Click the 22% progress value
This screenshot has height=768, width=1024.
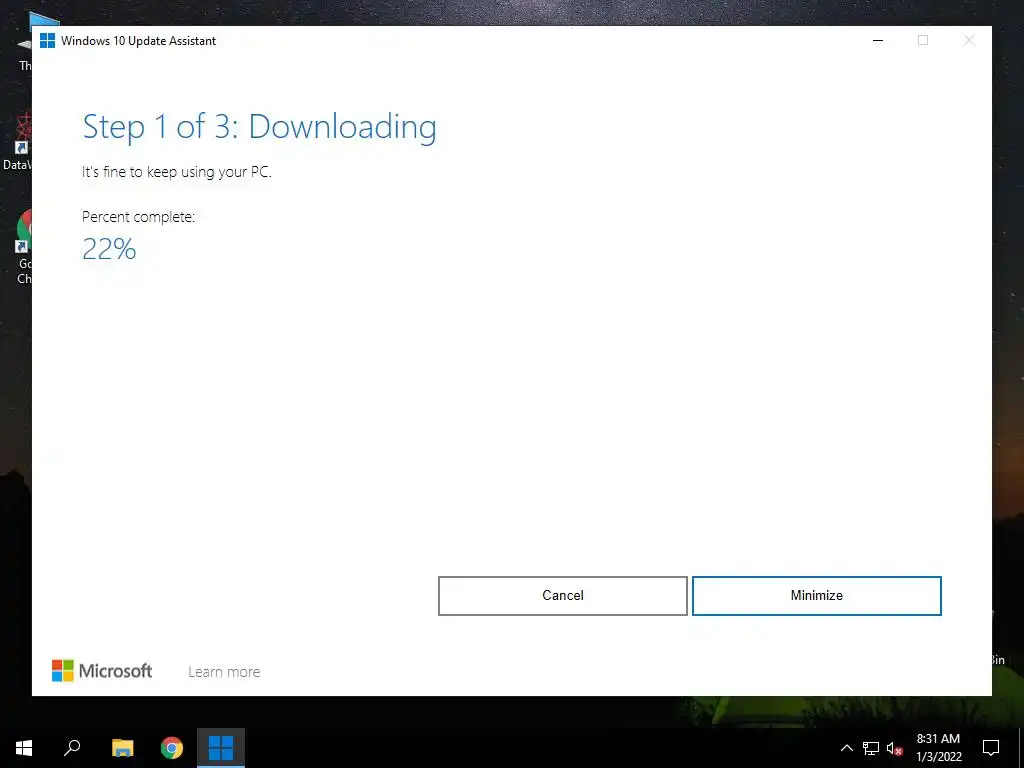pos(109,249)
